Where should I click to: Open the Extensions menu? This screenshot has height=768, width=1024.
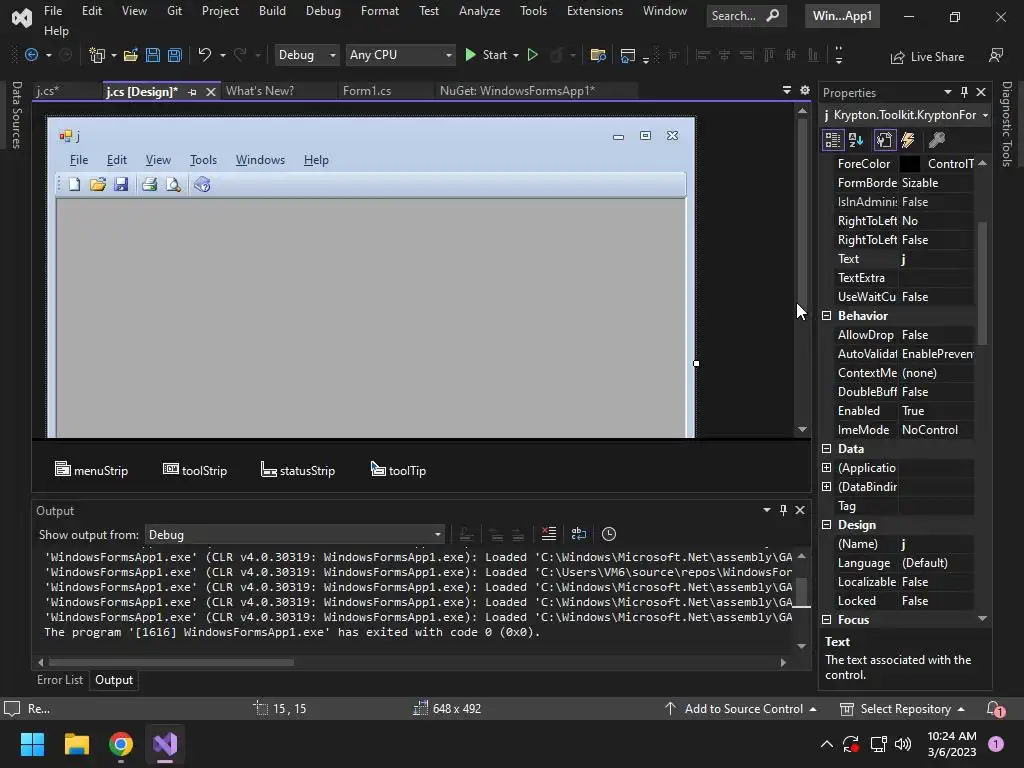coord(595,11)
